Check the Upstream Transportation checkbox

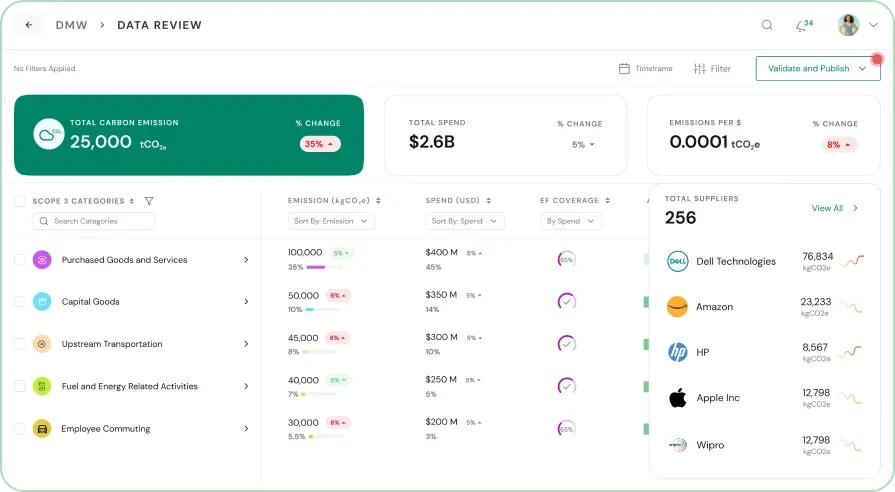coord(20,344)
